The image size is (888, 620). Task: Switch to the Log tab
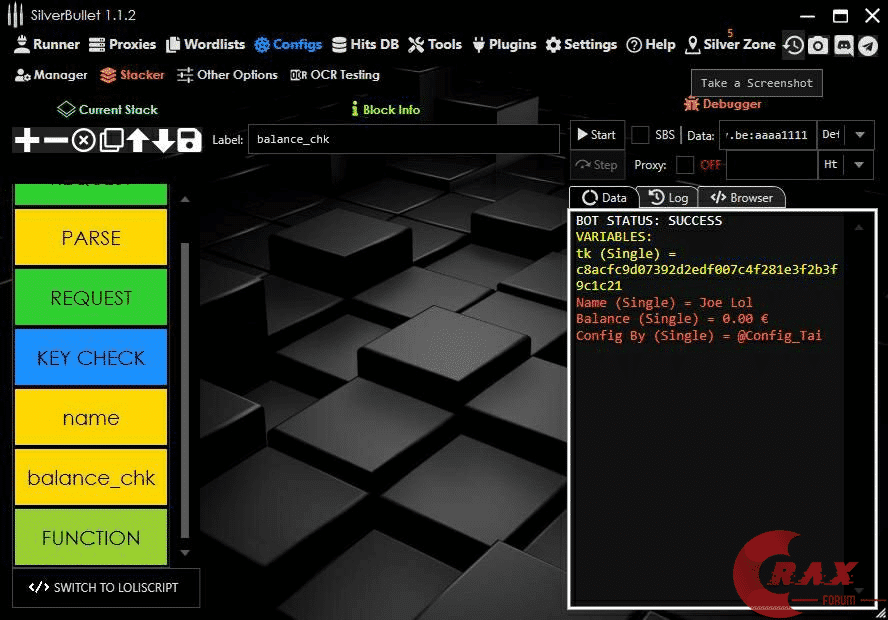tap(668, 198)
